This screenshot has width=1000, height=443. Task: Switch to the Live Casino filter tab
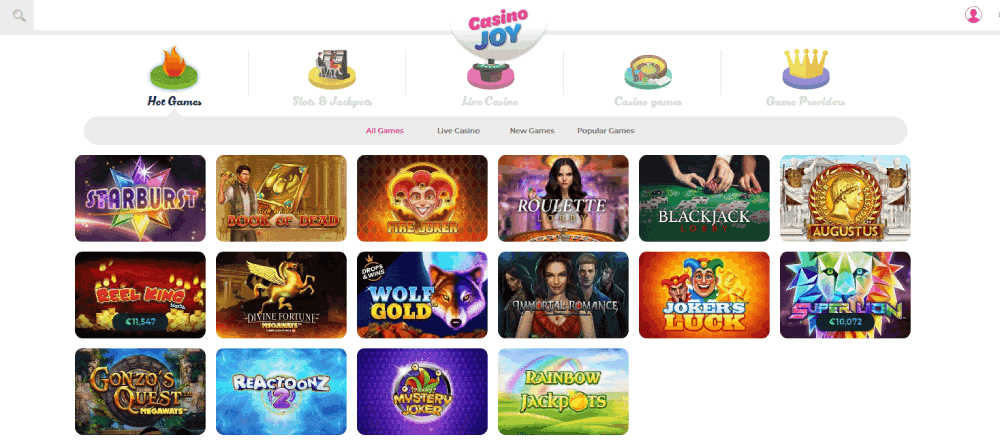459,131
